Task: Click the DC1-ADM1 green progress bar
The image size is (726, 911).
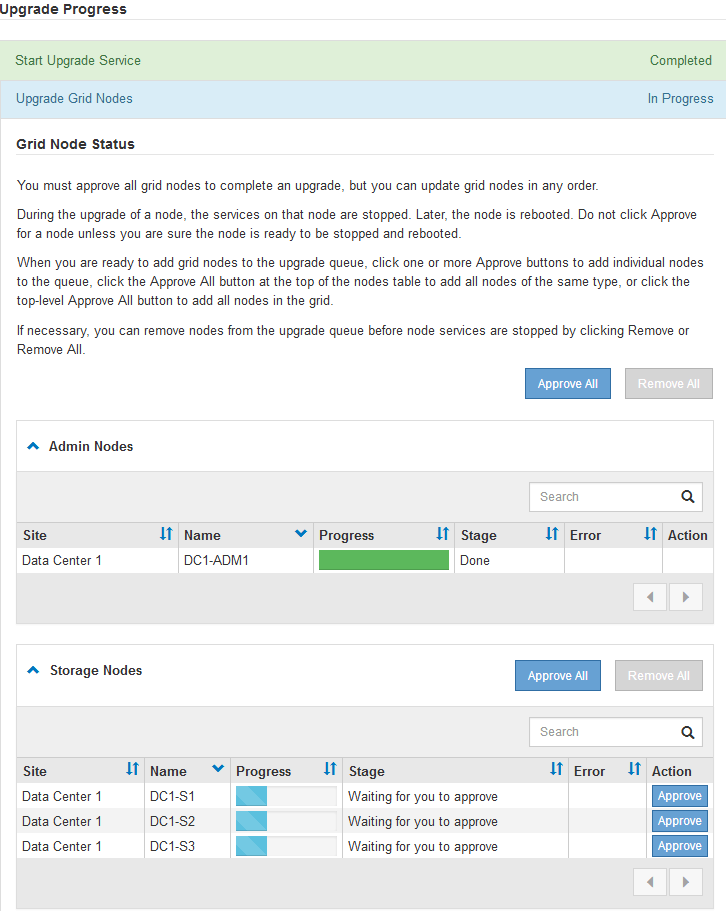Action: pyautogui.click(x=383, y=560)
